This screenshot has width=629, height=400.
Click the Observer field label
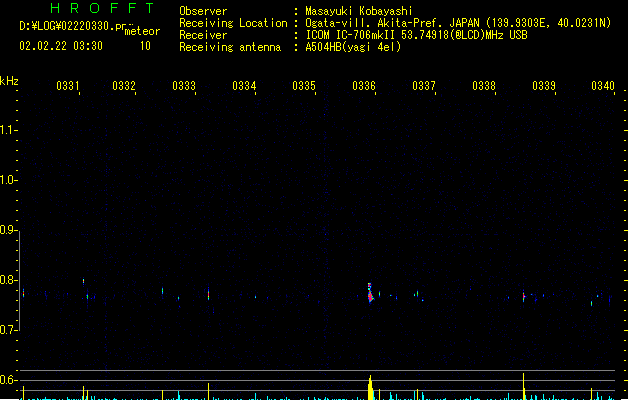(x=203, y=11)
